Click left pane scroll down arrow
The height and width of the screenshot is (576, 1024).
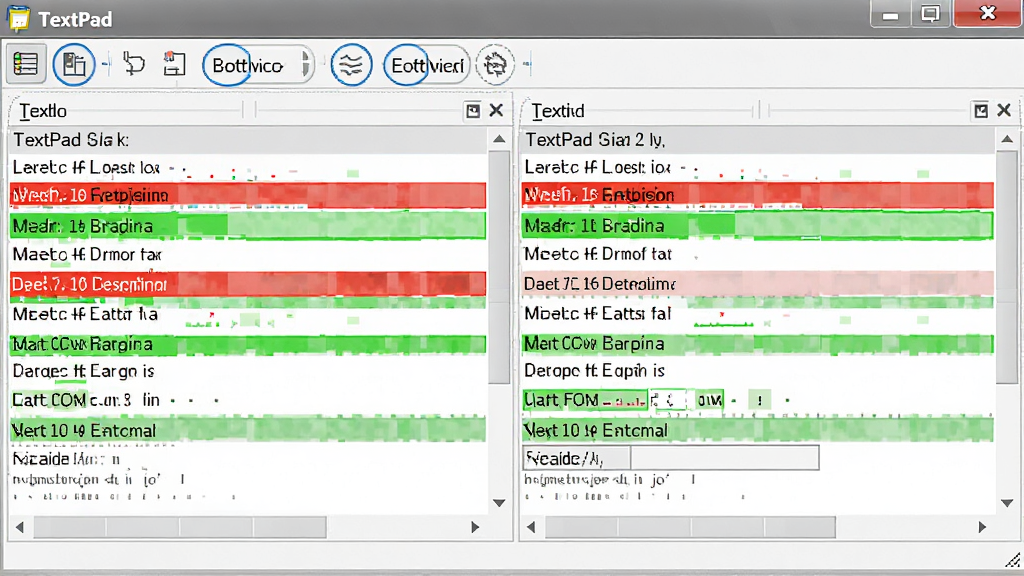tap(499, 503)
